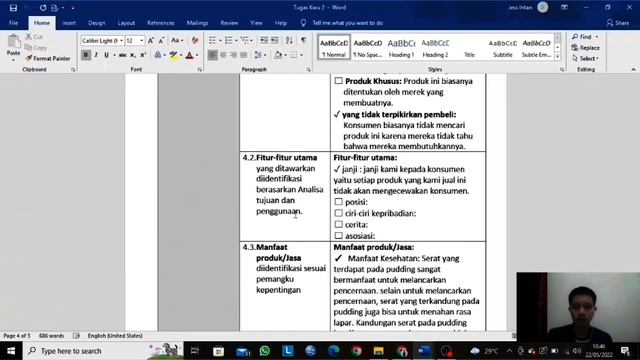Collapse the ribbon with the chevron
640x360 pixels.
coord(633,69)
